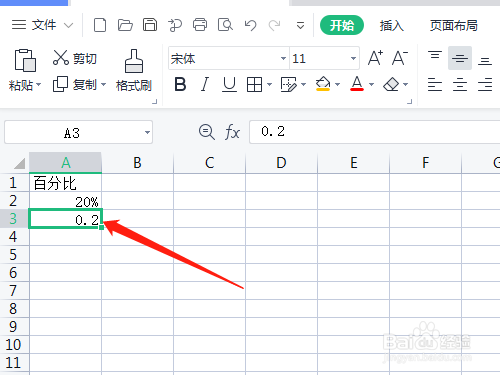Select column A header
The height and width of the screenshot is (375, 500).
(x=65, y=163)
